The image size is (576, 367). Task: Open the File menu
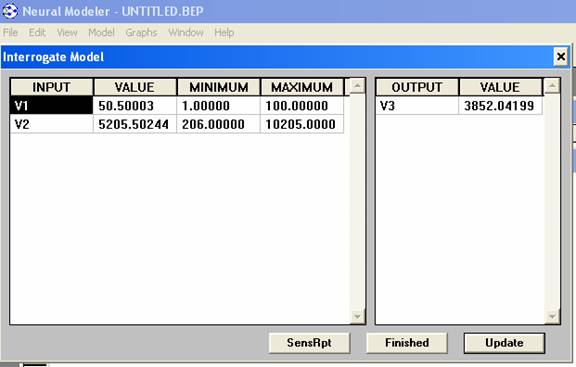10,32
